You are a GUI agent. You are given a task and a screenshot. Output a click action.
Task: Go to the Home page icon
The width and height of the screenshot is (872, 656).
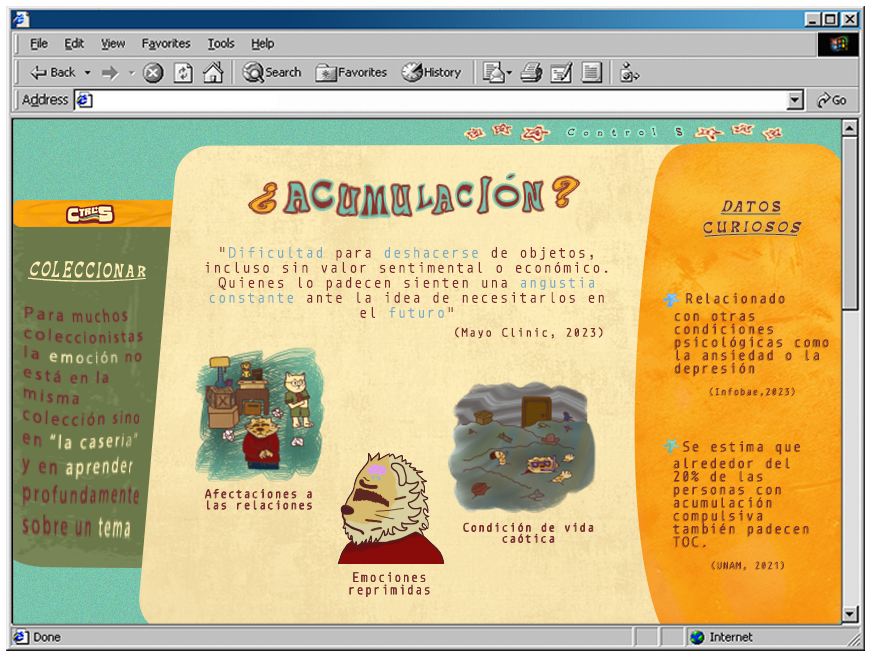pos(213,73)
